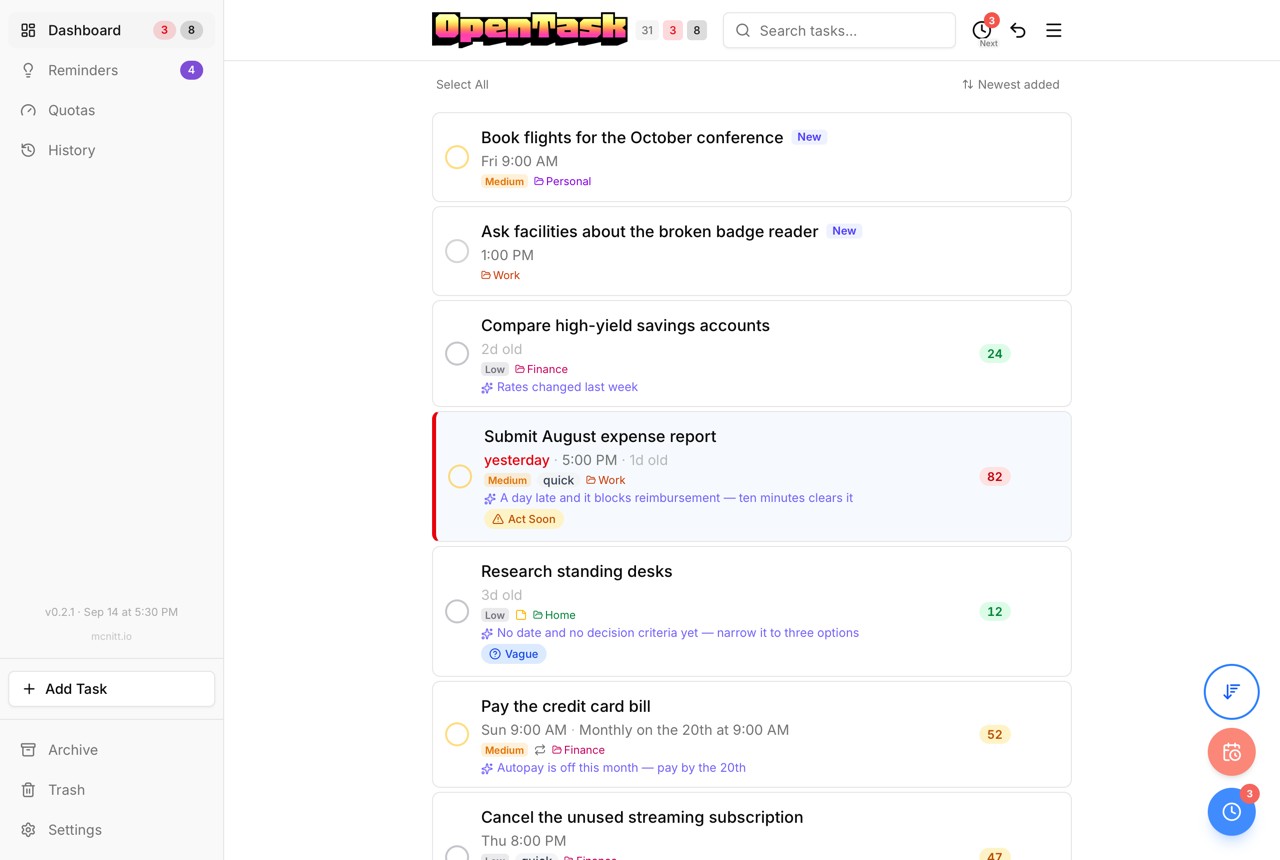Click the purple '4' badge beside Reminders
Viewport: 1280px width, 860px height.
pyautogui.click(x=191, y=70)
